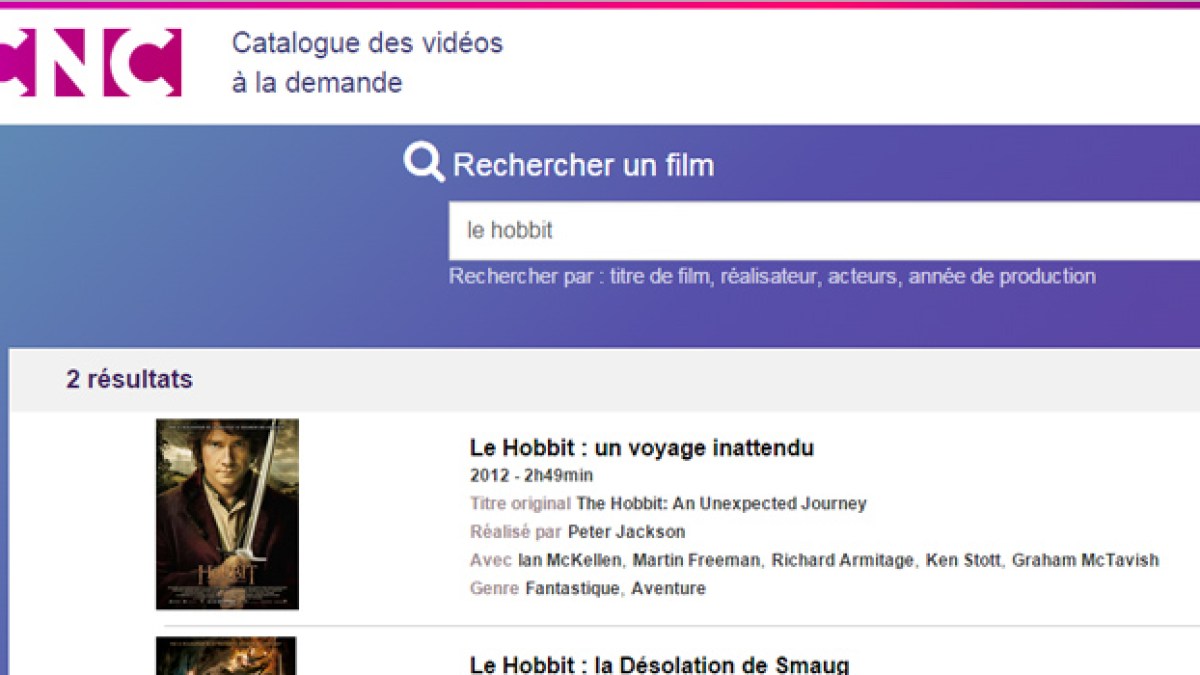Click the '2012 - 2h49min' text

(x=531, y=475)
